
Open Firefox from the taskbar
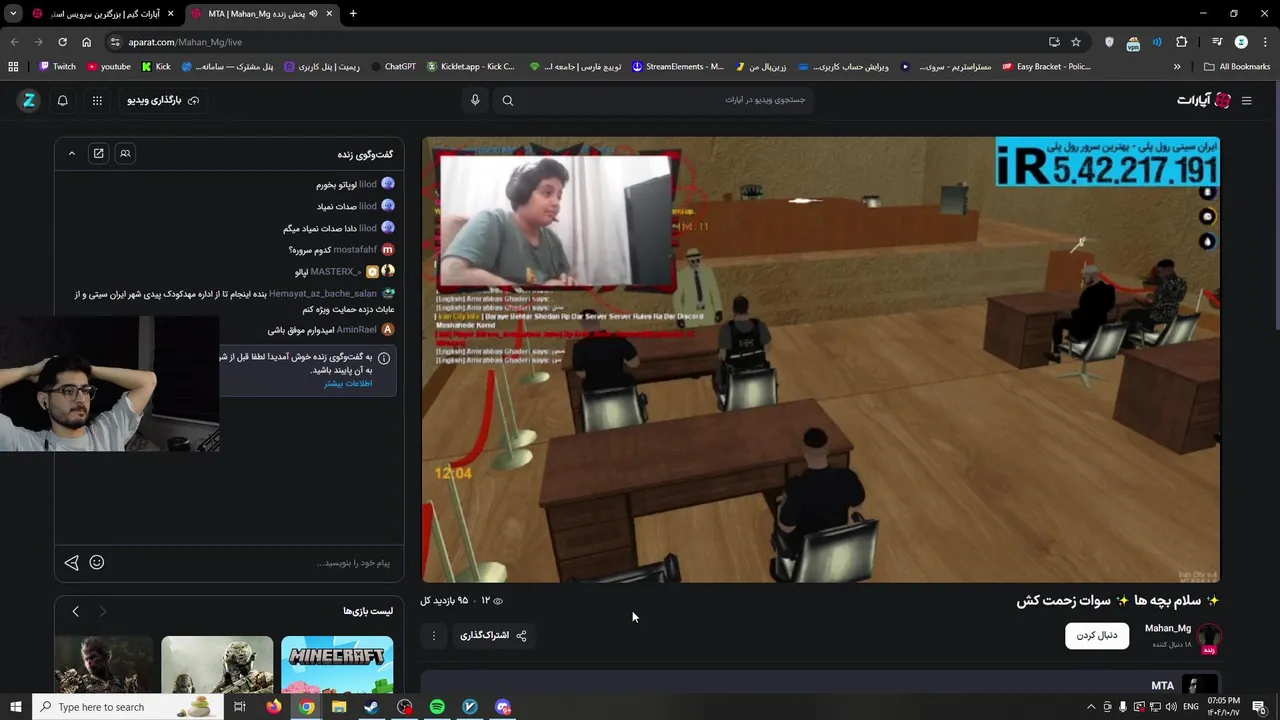274,707
